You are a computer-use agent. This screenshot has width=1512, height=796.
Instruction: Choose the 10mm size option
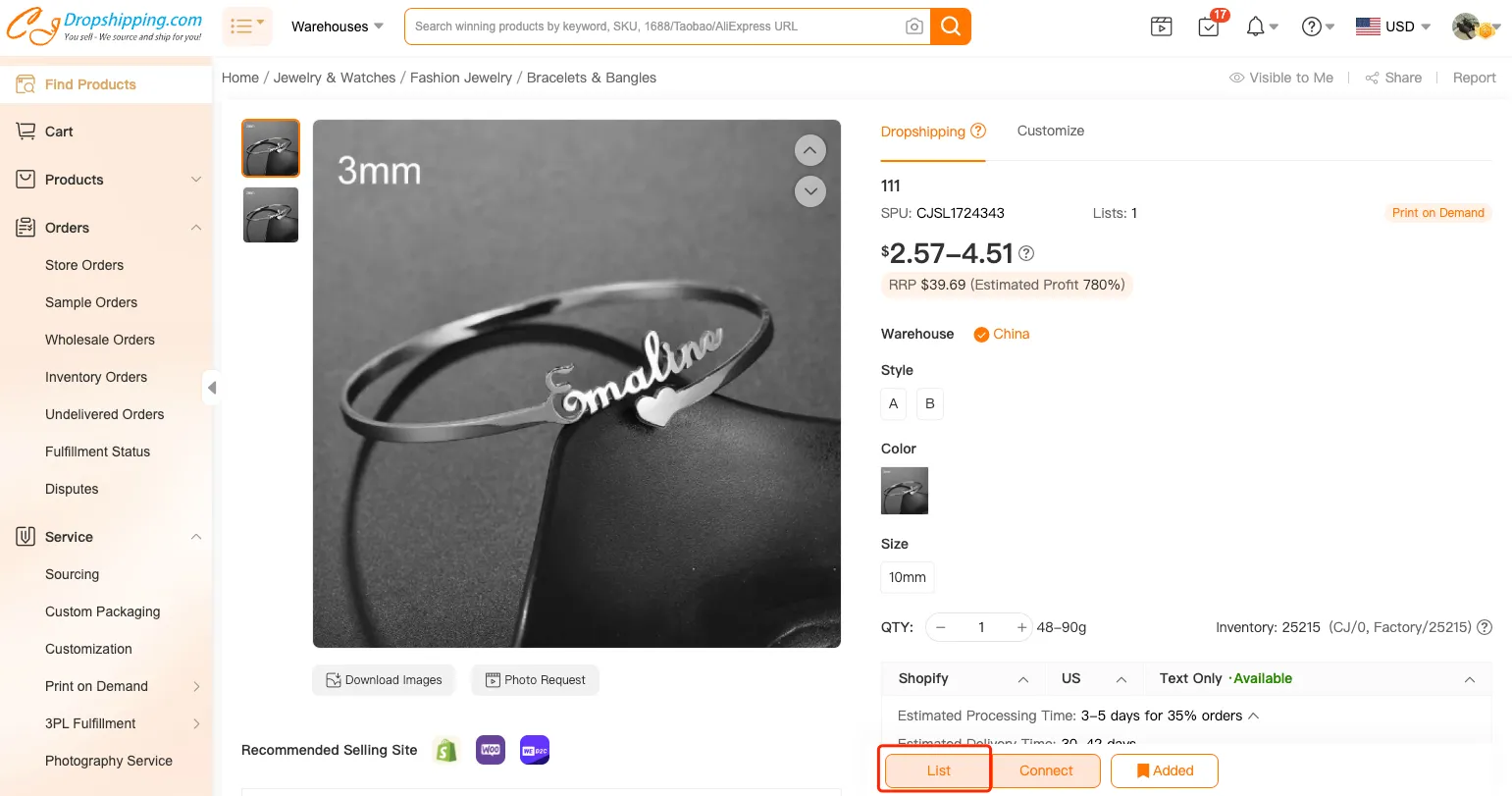pos(908,577)
